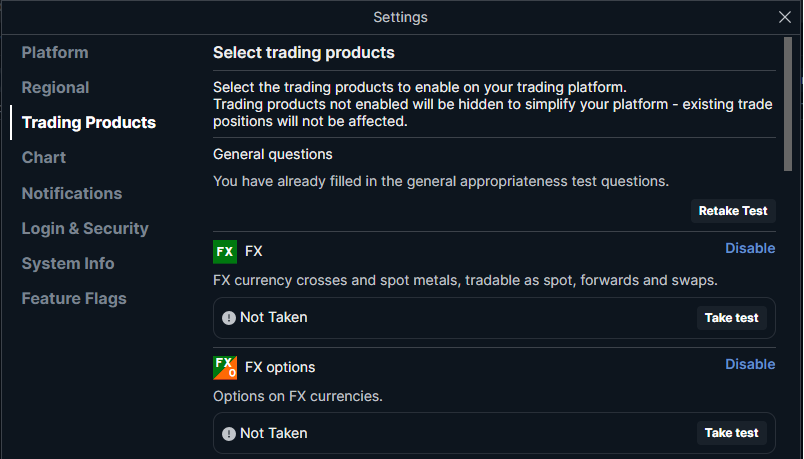
Task: Click the FX Not Taken warning icon
Action: click(x=229, y=318)
